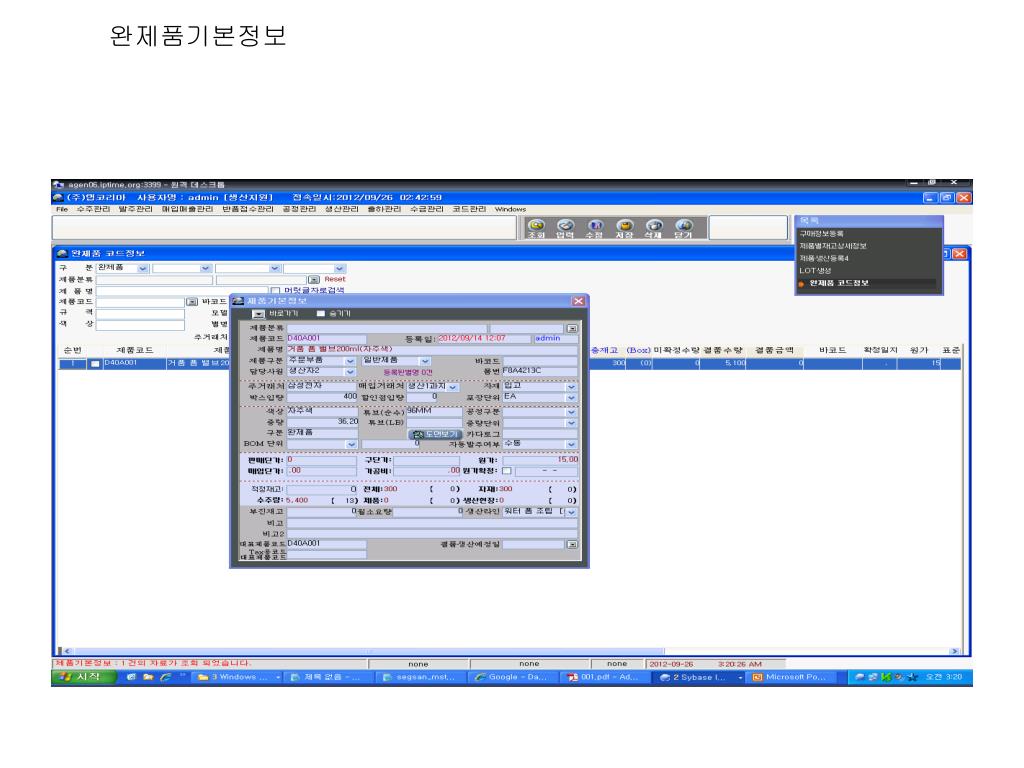Open the 생산라인 dropdown

(571, 512)
